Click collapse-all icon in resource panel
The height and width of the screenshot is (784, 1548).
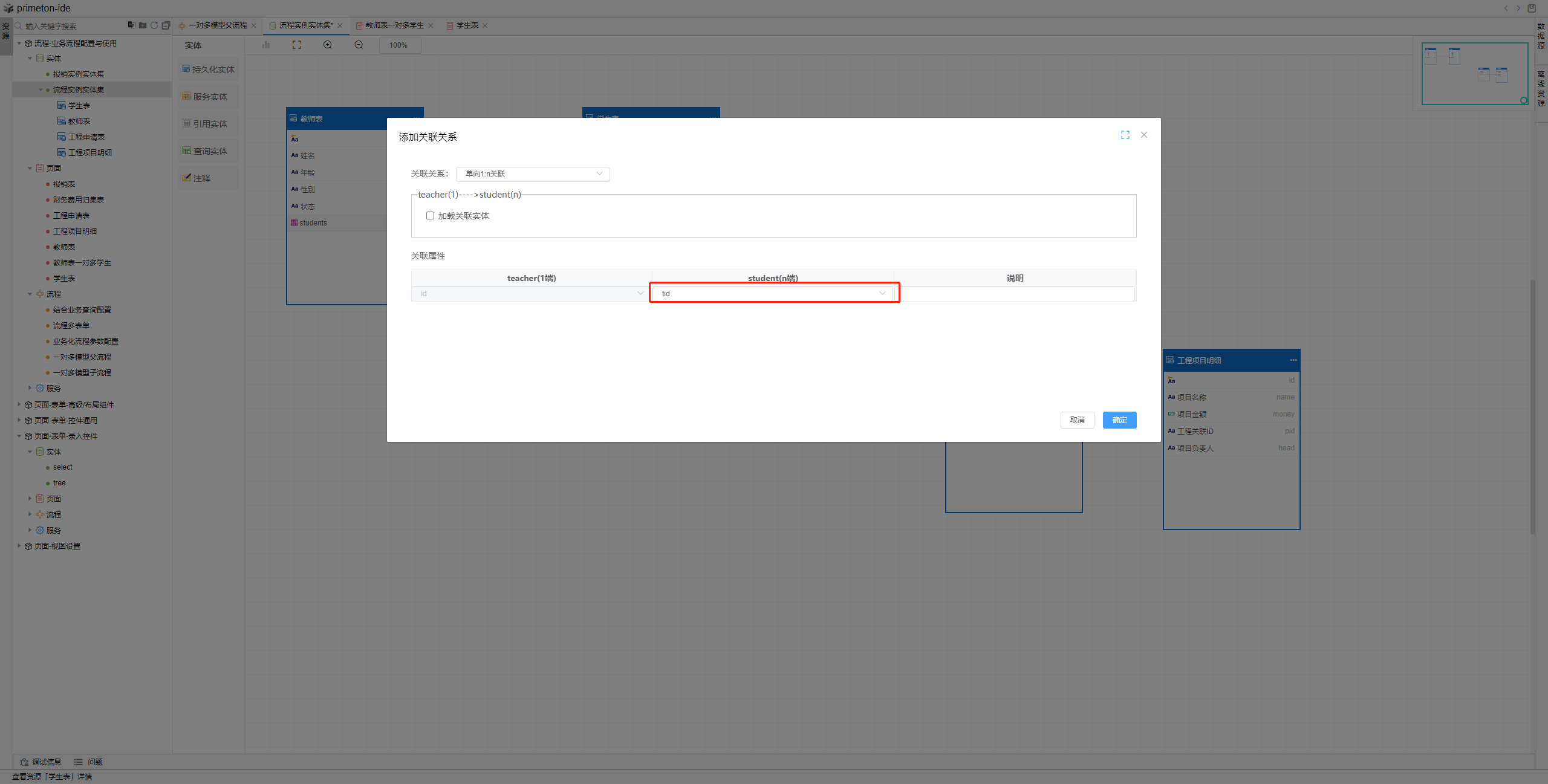(x=166, y=25)
